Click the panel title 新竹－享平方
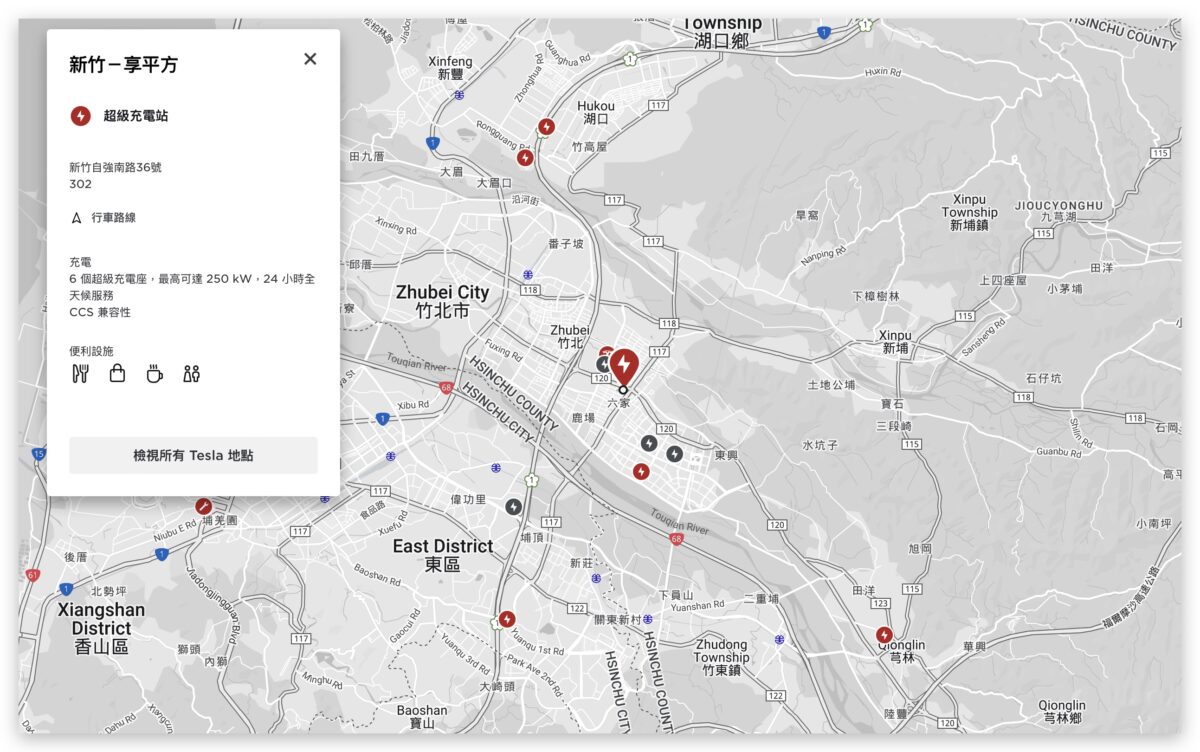 coord(123,65)
